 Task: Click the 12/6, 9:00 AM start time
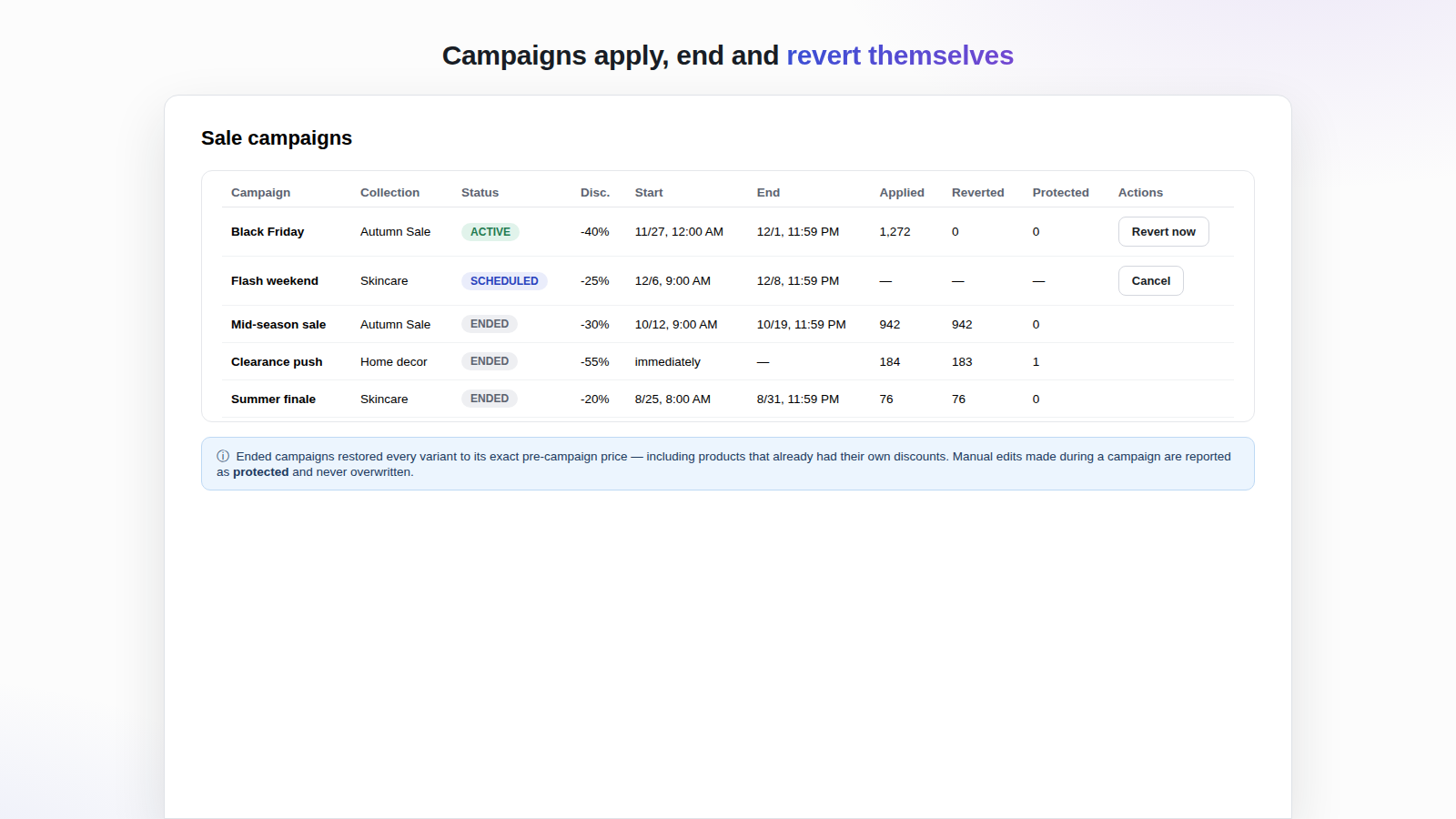tap(672, 281)
